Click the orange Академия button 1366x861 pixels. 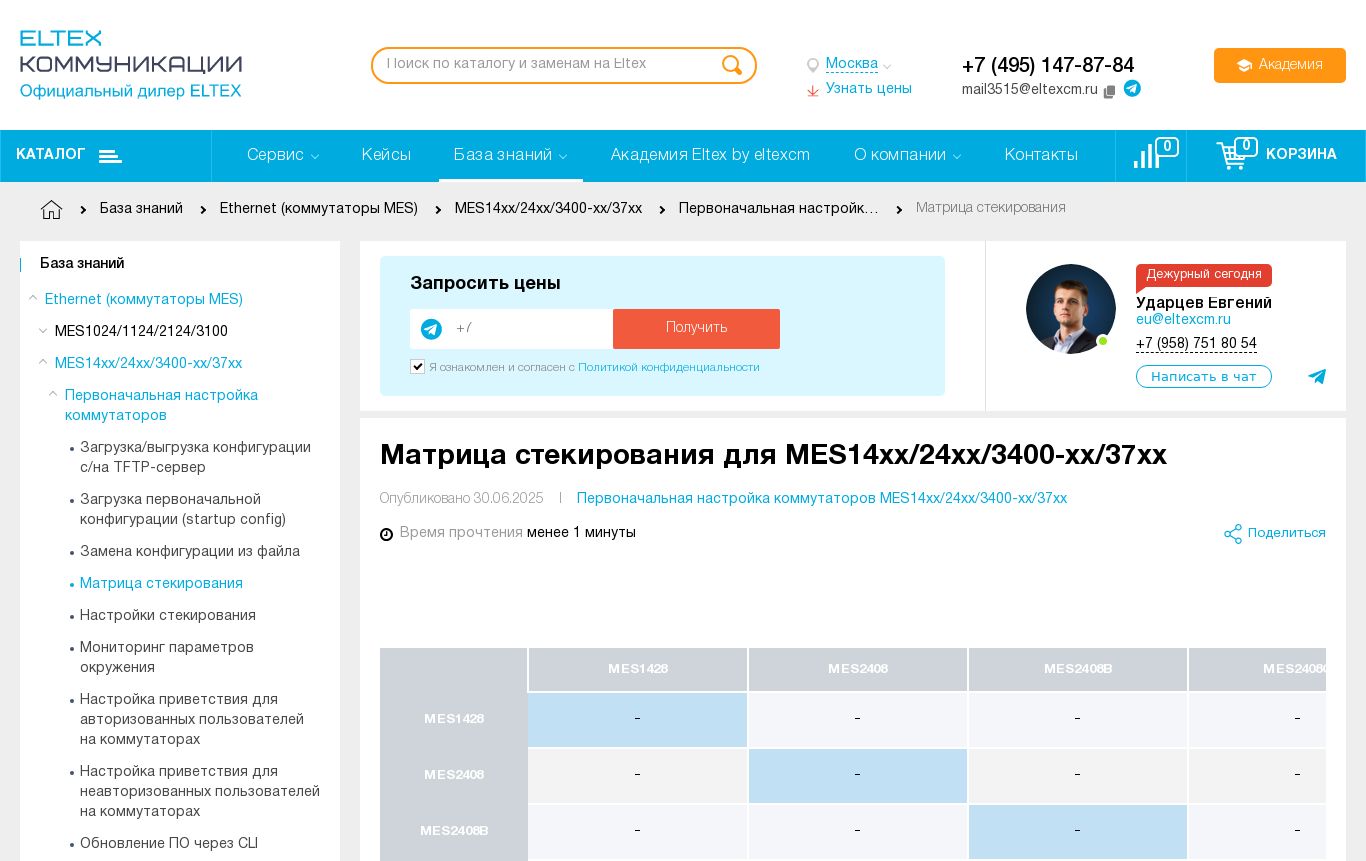click(x=1280, y=65)
